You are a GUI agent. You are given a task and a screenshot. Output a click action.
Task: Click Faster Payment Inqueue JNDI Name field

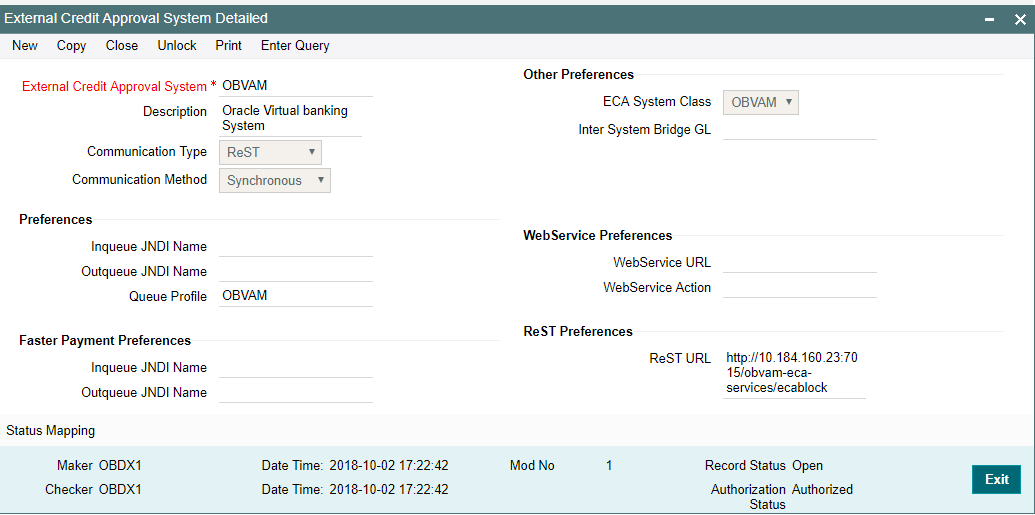[x=296, y=368]
